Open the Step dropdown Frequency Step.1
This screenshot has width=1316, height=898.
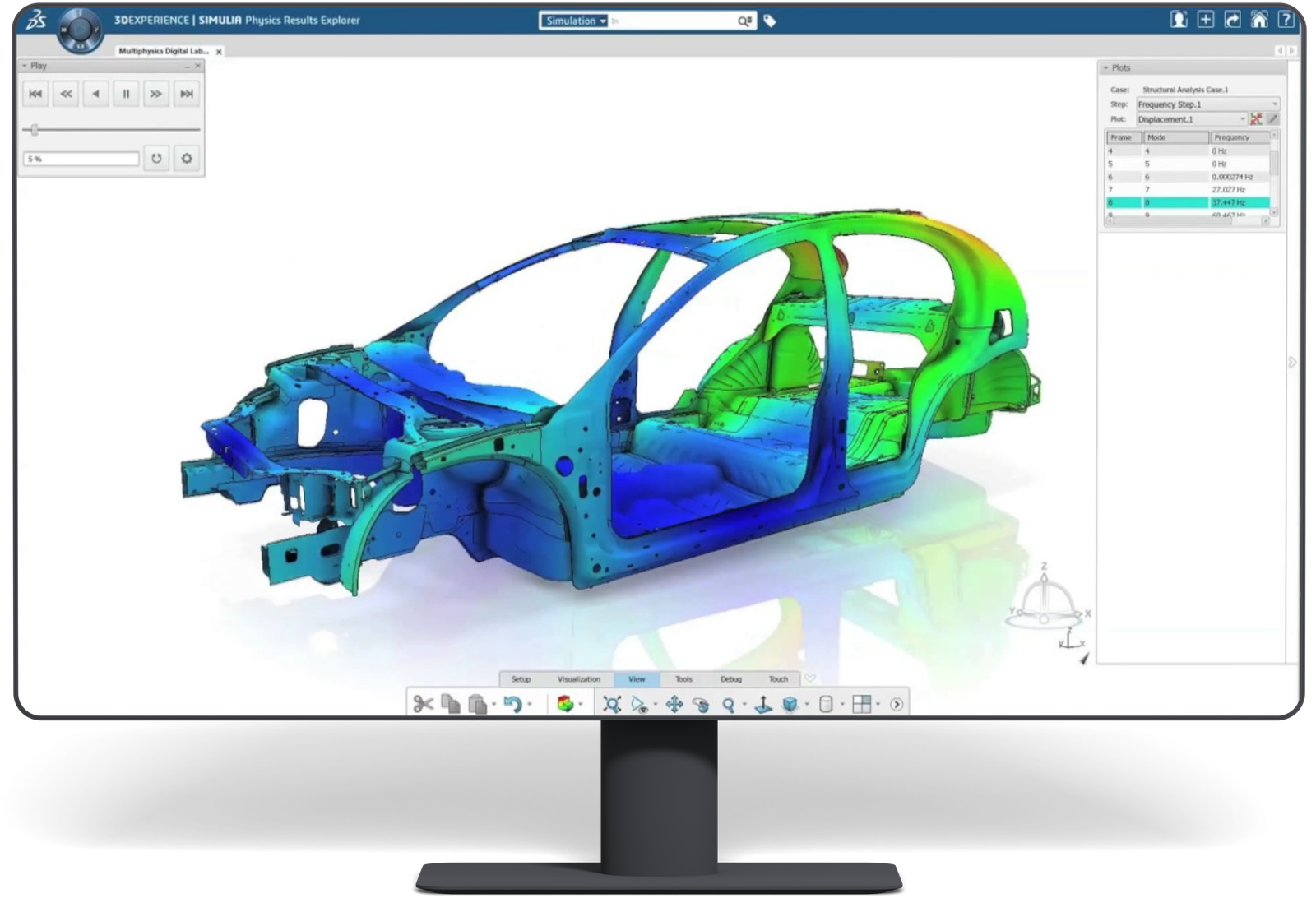(x=1207, y=104)
